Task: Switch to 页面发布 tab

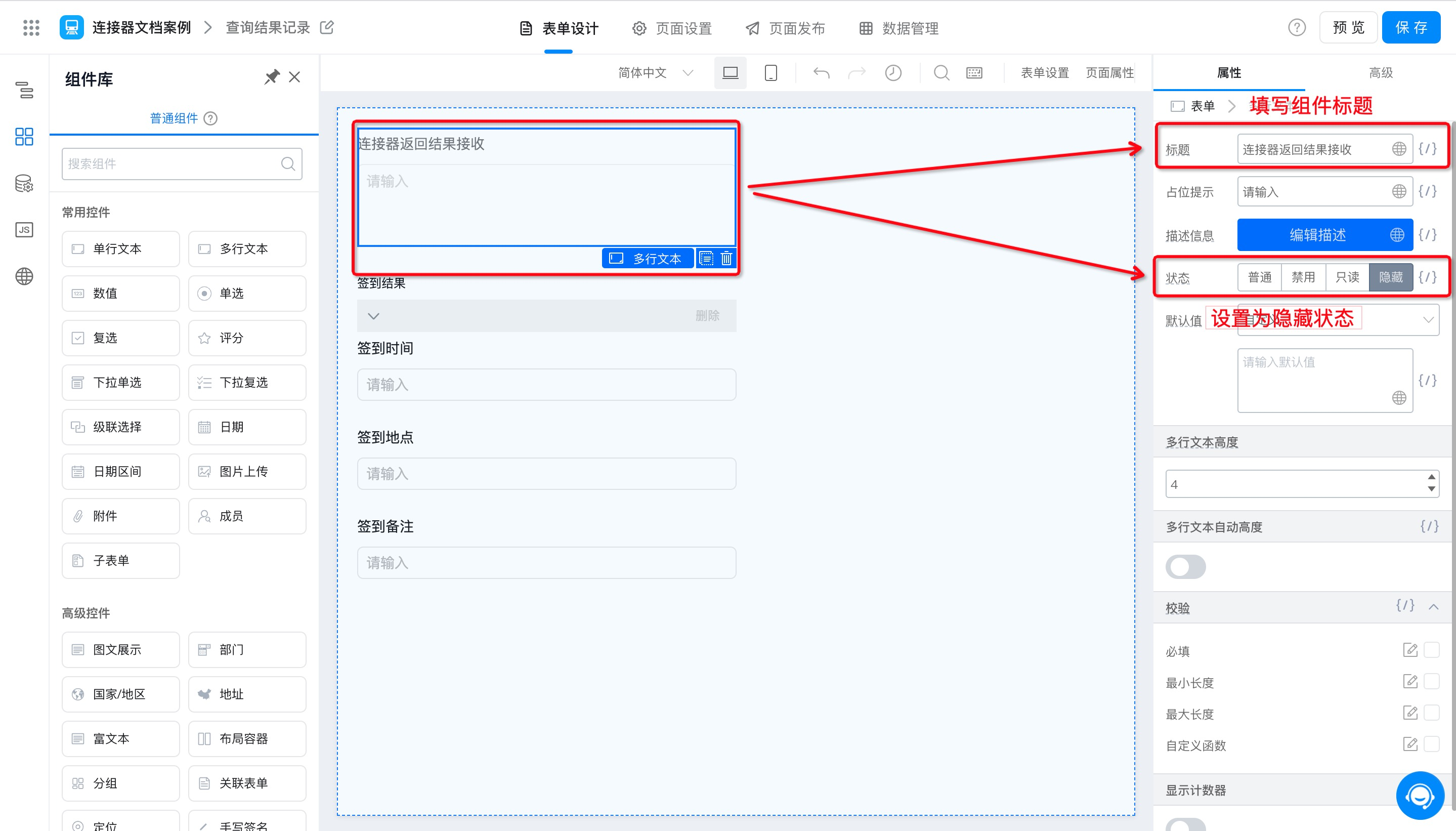Action: coord(785,28)
